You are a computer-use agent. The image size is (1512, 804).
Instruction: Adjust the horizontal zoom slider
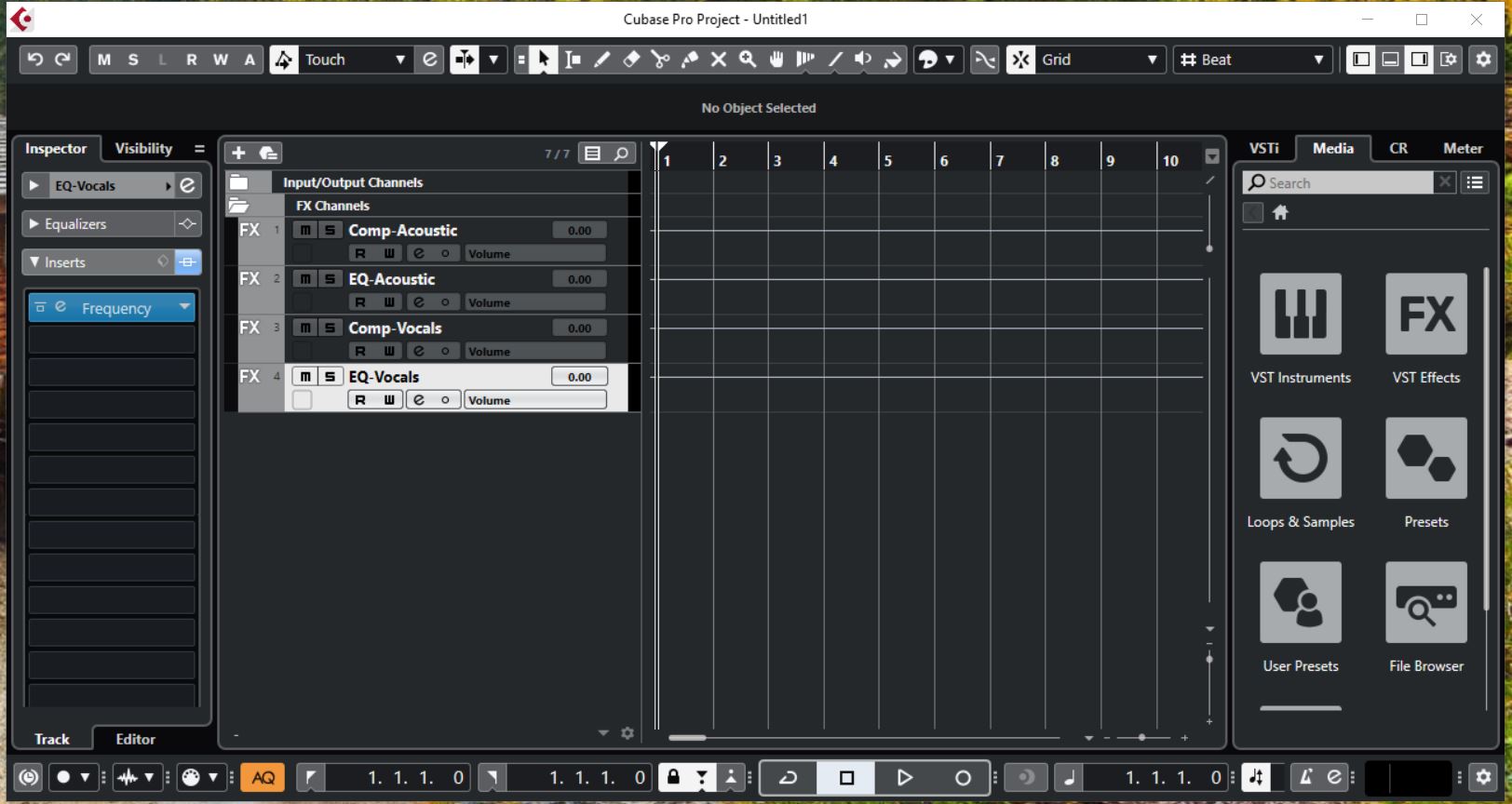click(1142, 737)
